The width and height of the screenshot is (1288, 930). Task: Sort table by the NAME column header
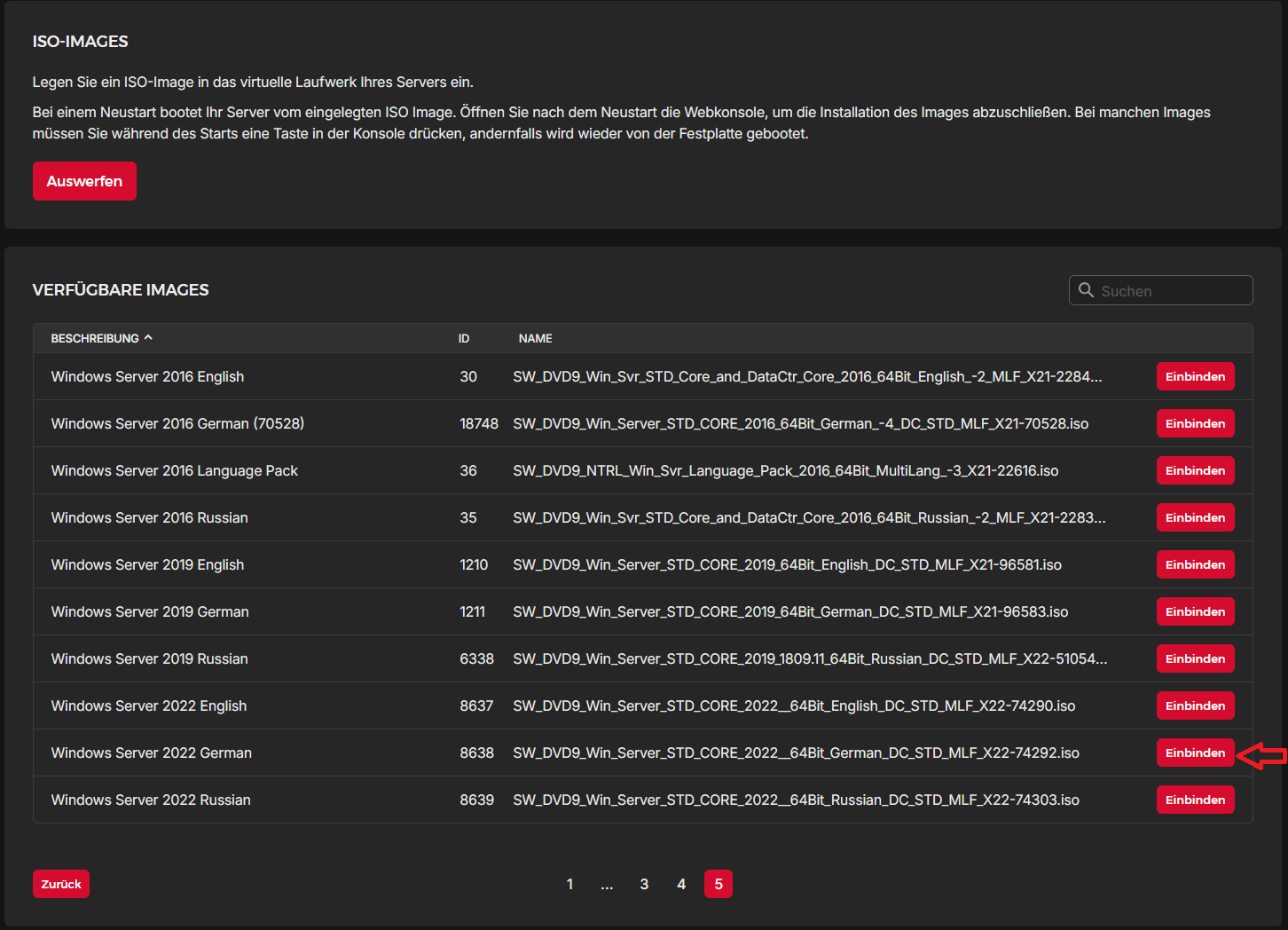pos(536,338)
